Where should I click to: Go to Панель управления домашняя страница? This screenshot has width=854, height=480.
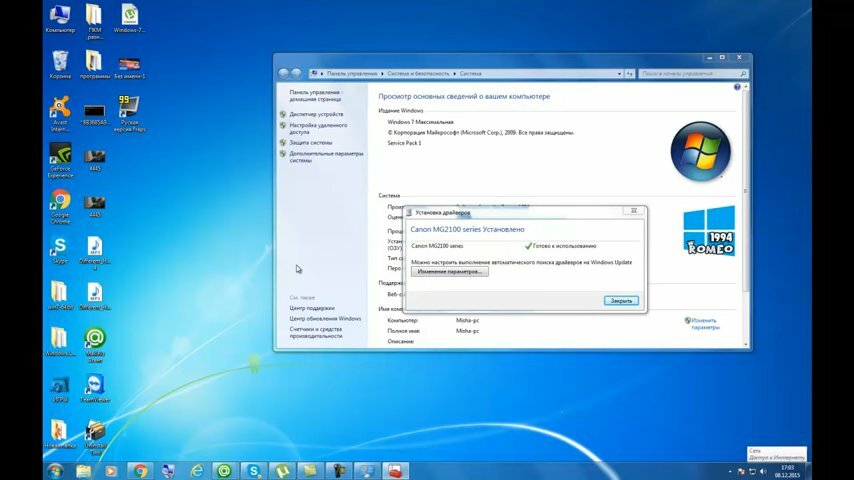(316, 96)
